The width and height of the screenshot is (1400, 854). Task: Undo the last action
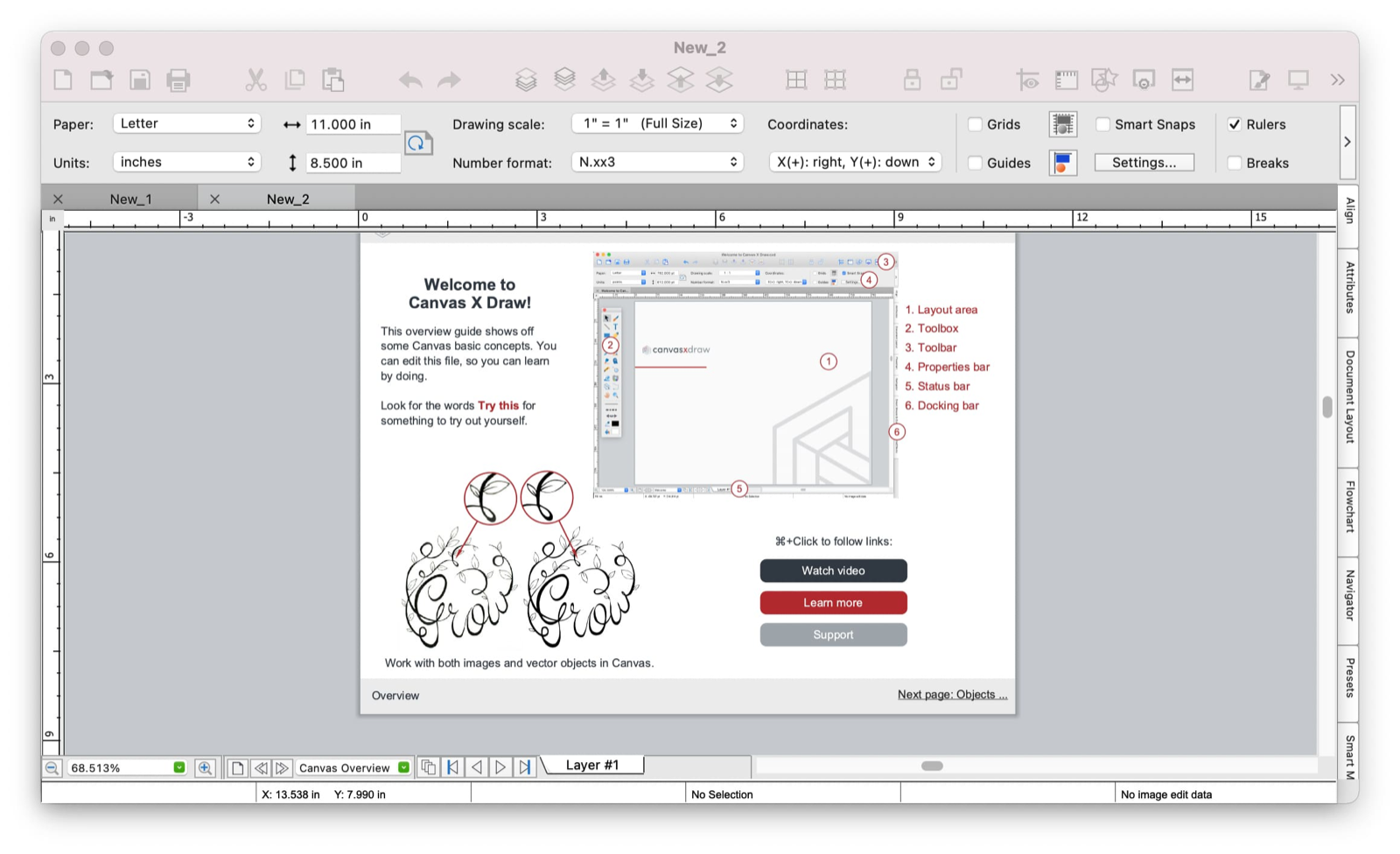tap(410, 80)
